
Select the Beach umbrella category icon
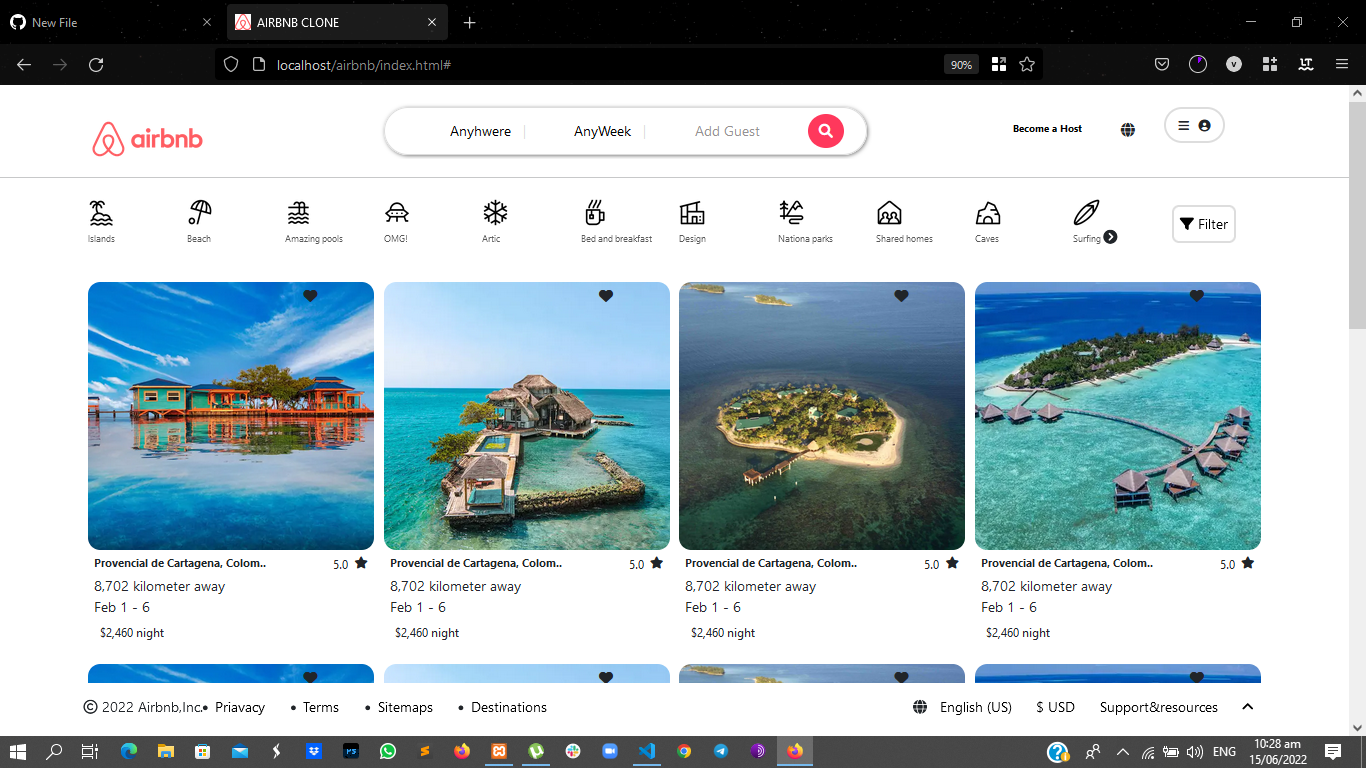point(200,212)
